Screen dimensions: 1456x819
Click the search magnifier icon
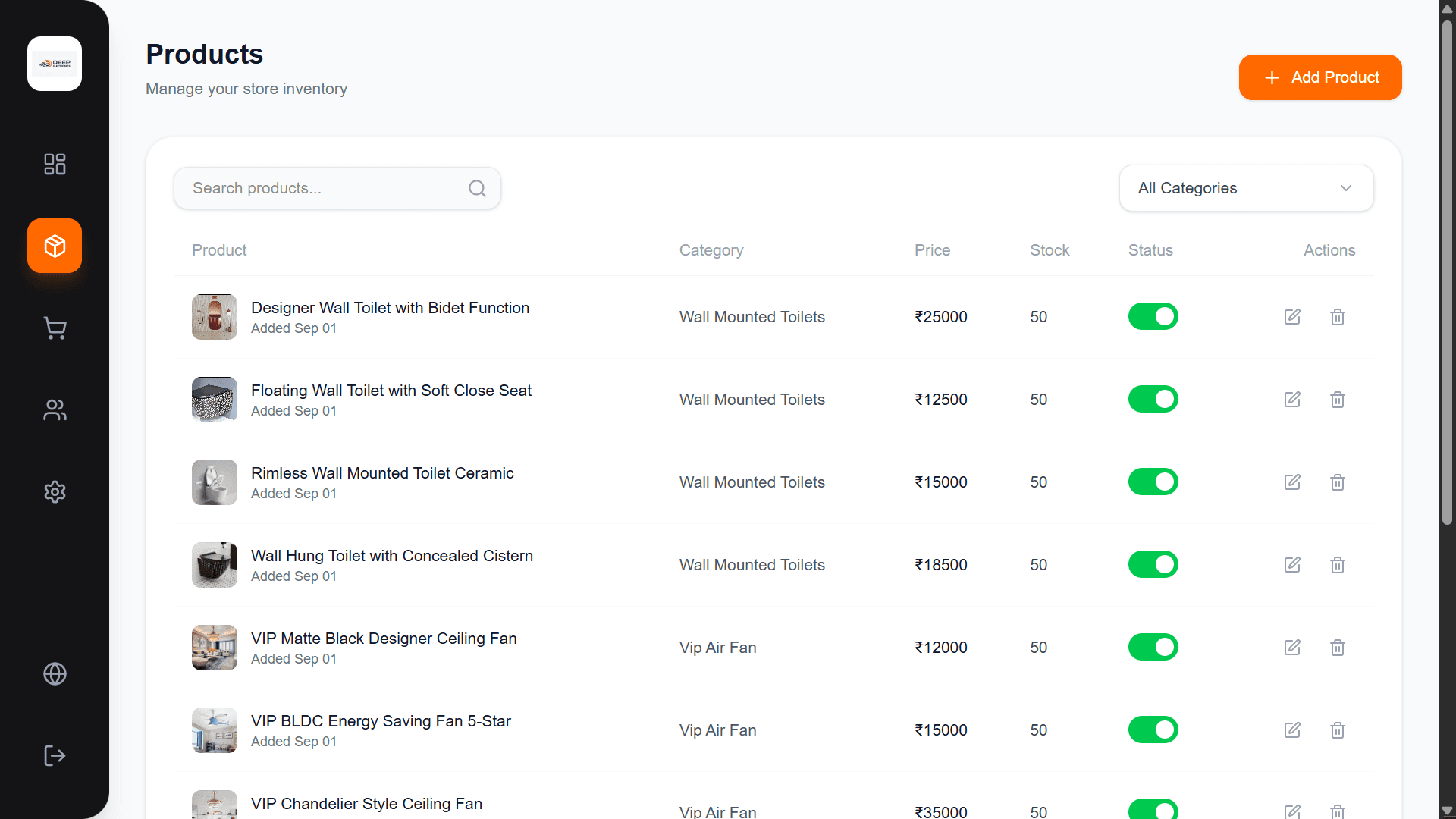tap(477, 188)
